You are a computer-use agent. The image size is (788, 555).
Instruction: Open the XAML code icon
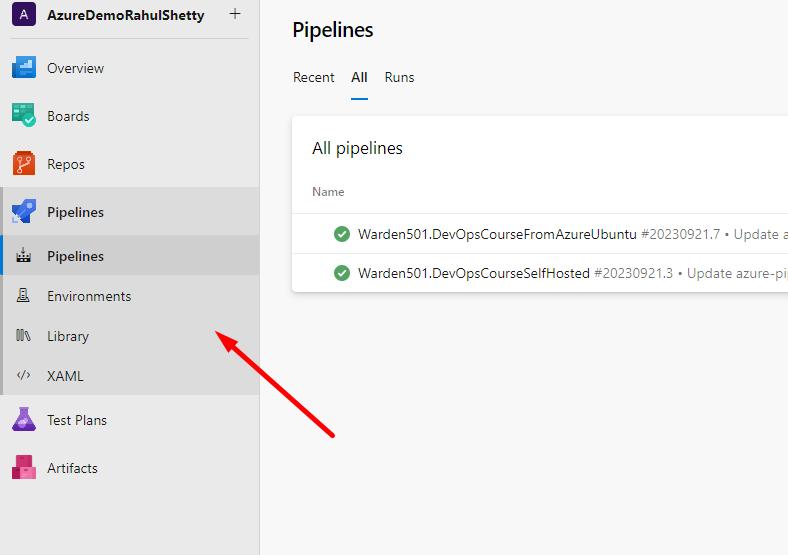pos(23,375)
